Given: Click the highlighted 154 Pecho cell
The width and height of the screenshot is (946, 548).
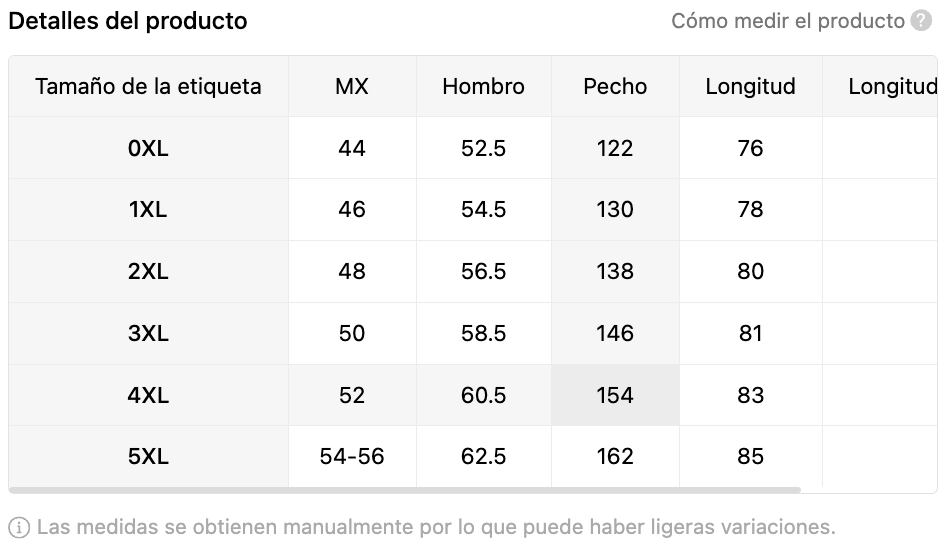Looking at the screenshot, I should click(615, 395).
